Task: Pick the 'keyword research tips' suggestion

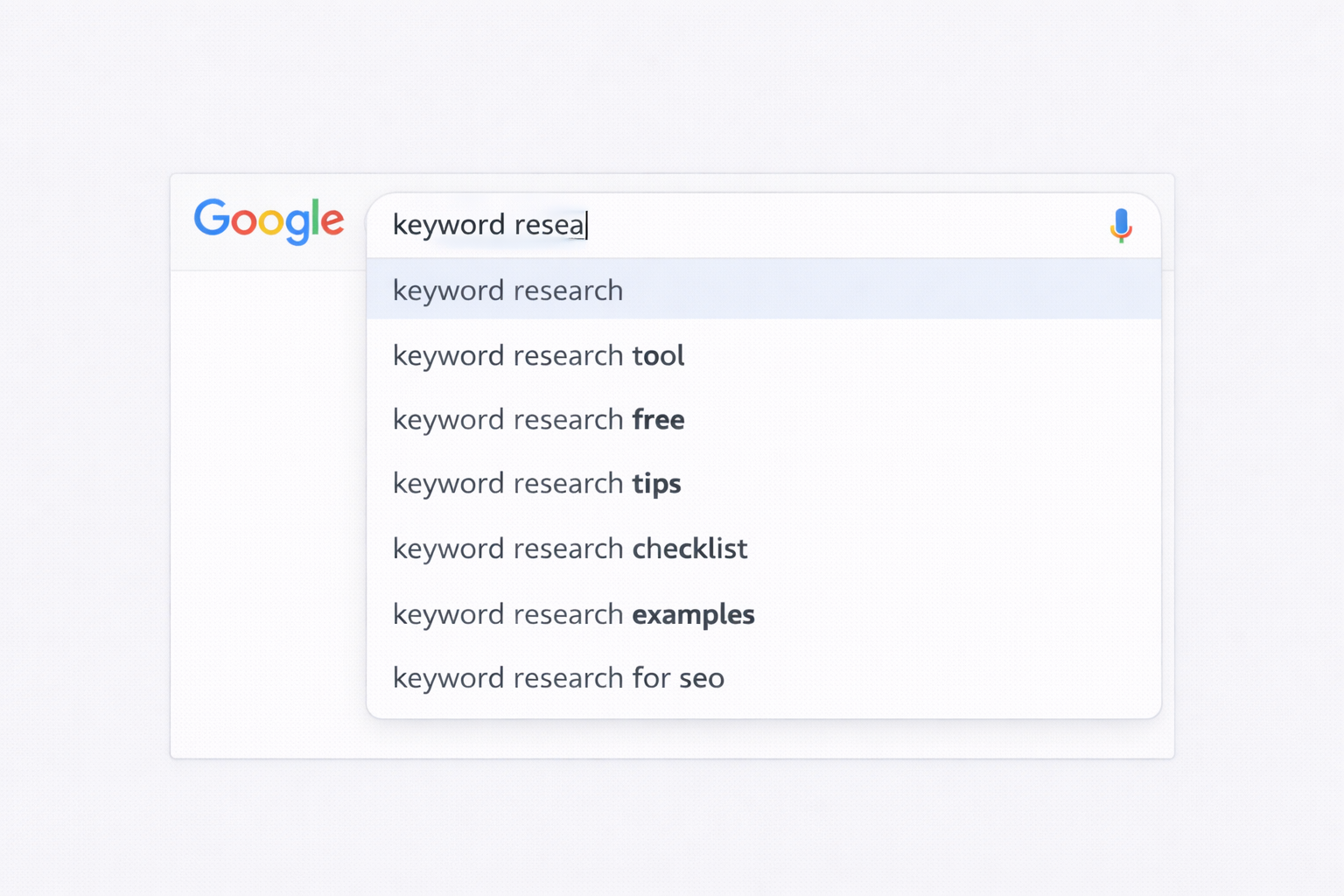Action: pyautogui.click(x=536, y=483)
